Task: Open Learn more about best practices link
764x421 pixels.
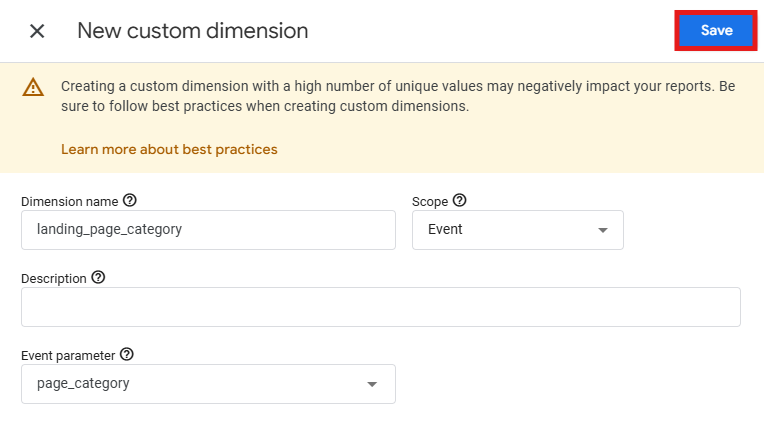Action: point(169,149)
